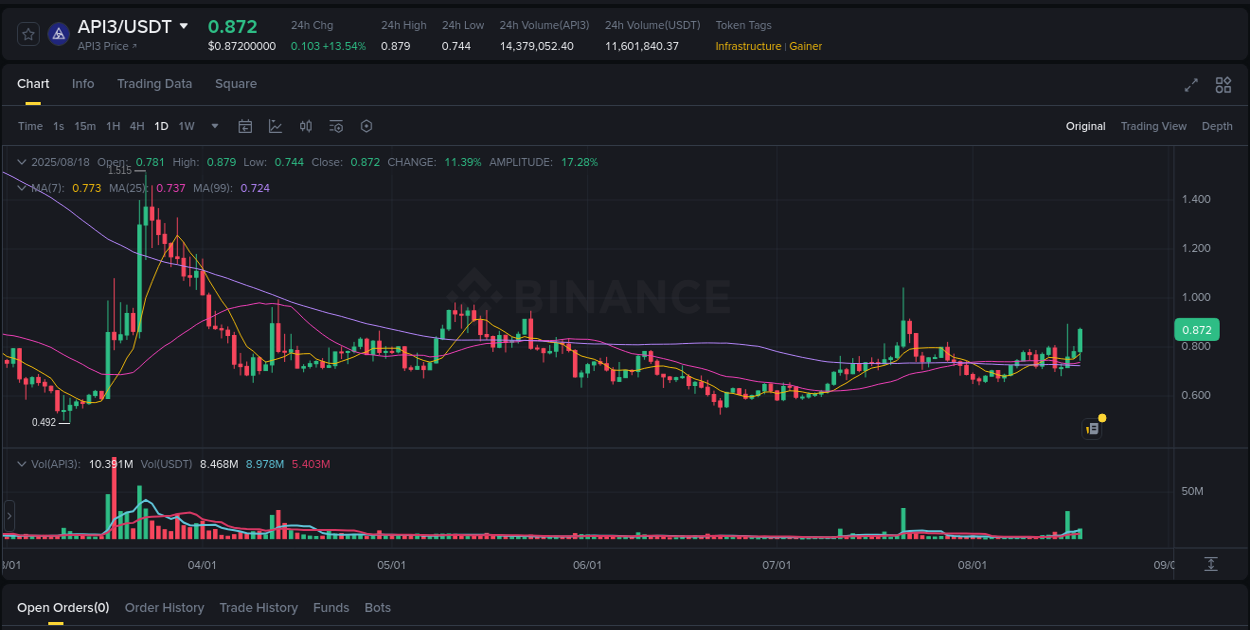Switch to the Trading Data tab
The width and height of the screenshot is (1250, 630).
154,84
